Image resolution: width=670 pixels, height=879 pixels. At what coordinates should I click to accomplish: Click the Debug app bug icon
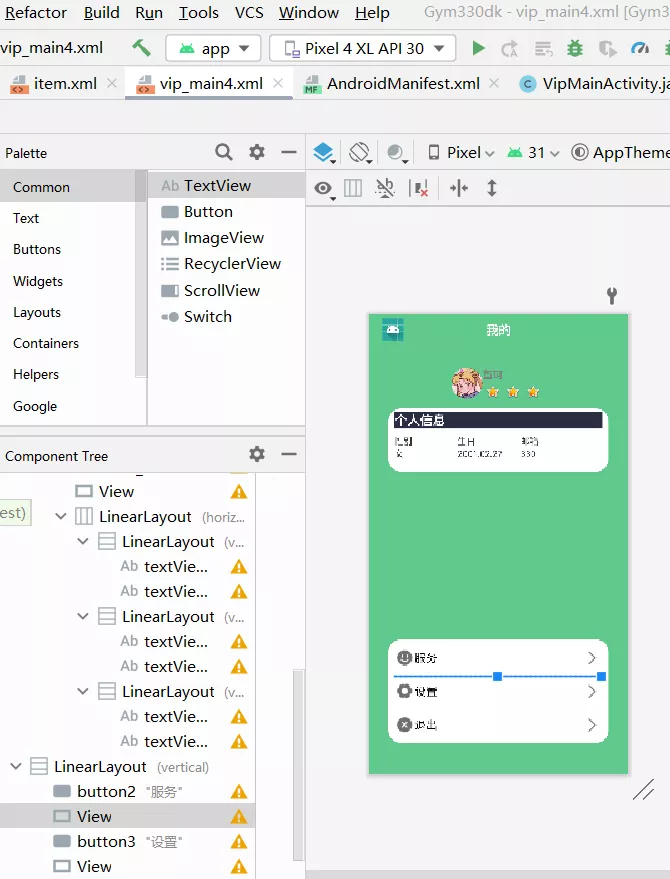[x=575, y=49]
